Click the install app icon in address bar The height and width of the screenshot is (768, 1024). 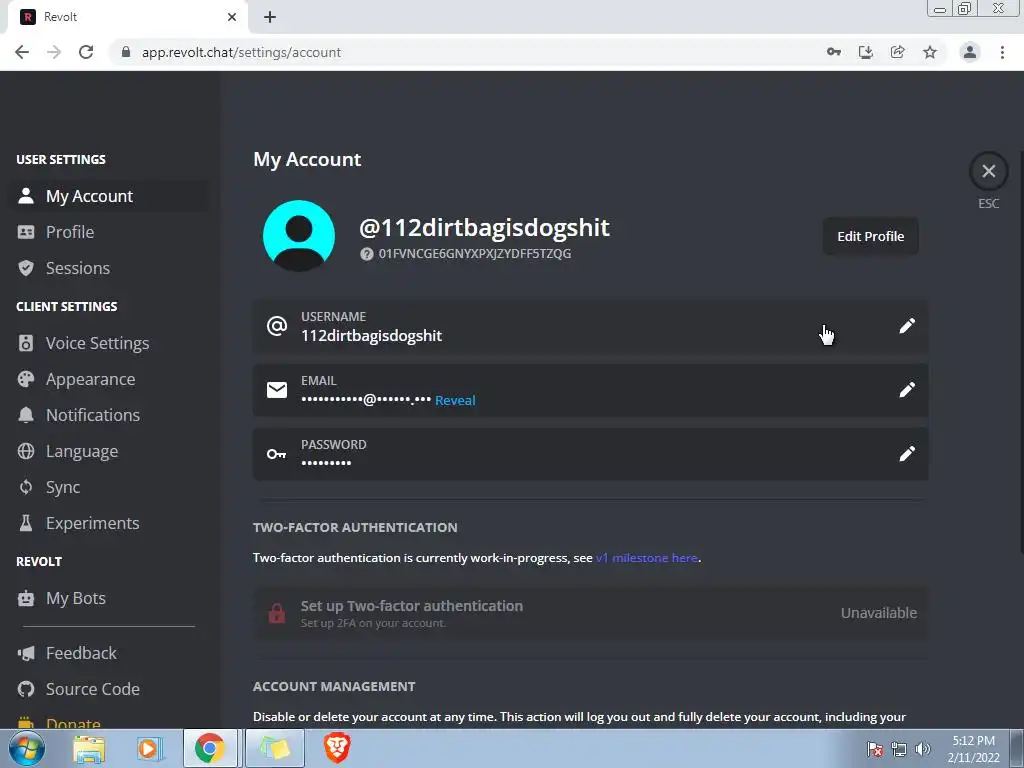866,52
